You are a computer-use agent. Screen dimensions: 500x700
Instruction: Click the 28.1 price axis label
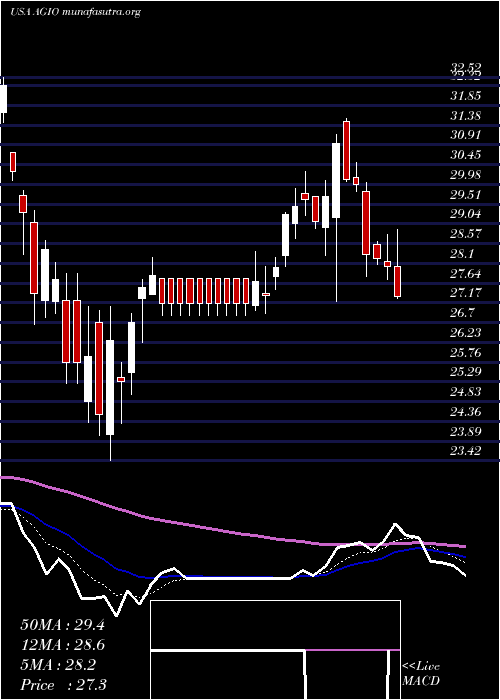pos(463,254)
